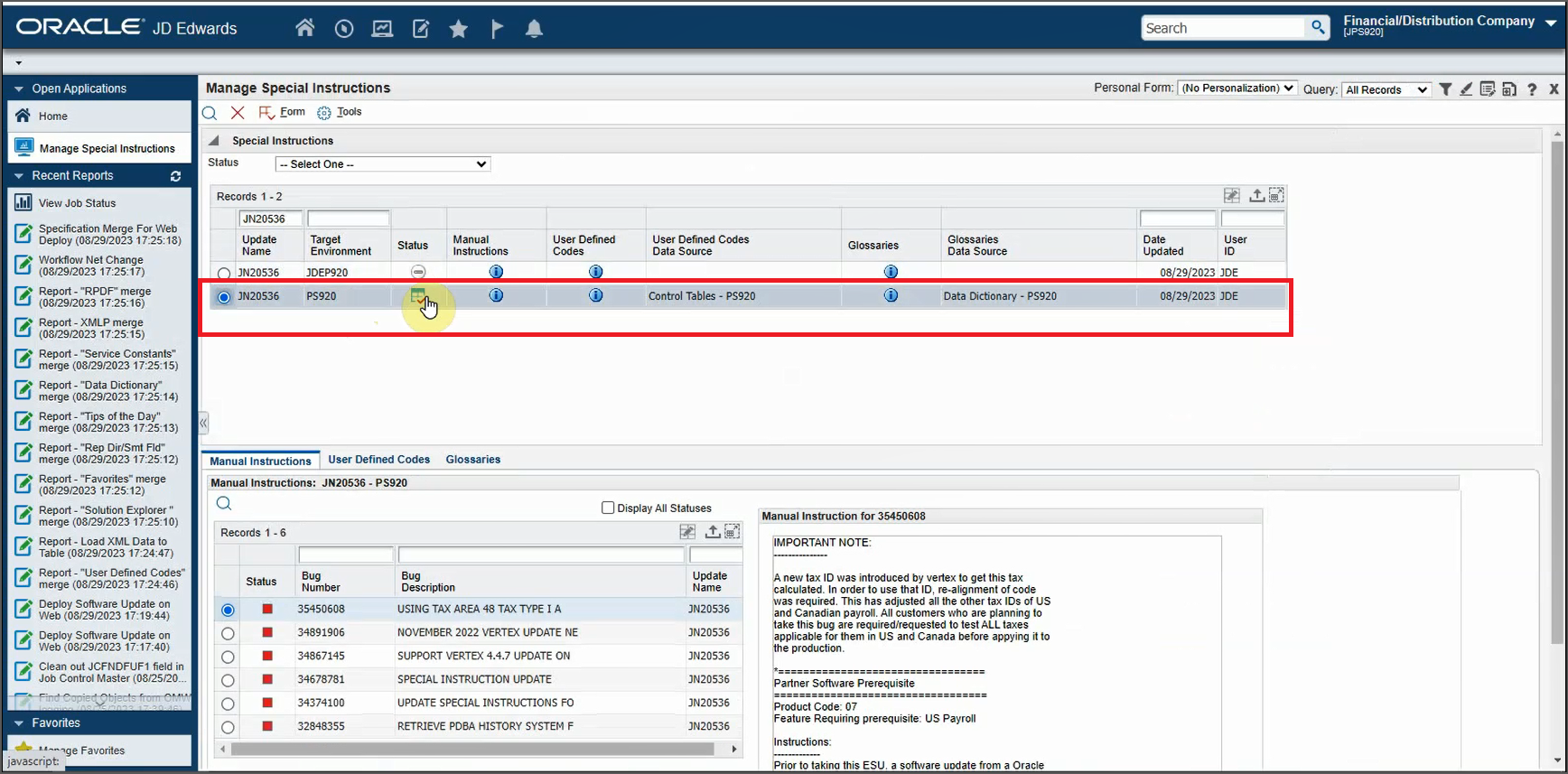Click the red X Close icon in toolbar
The height and width of the screenshot is (774, 1568).
[238, 113]
